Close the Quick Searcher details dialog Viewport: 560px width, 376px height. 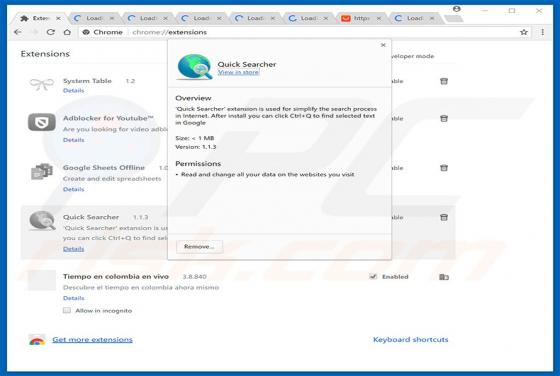click(x=383, y=45)
